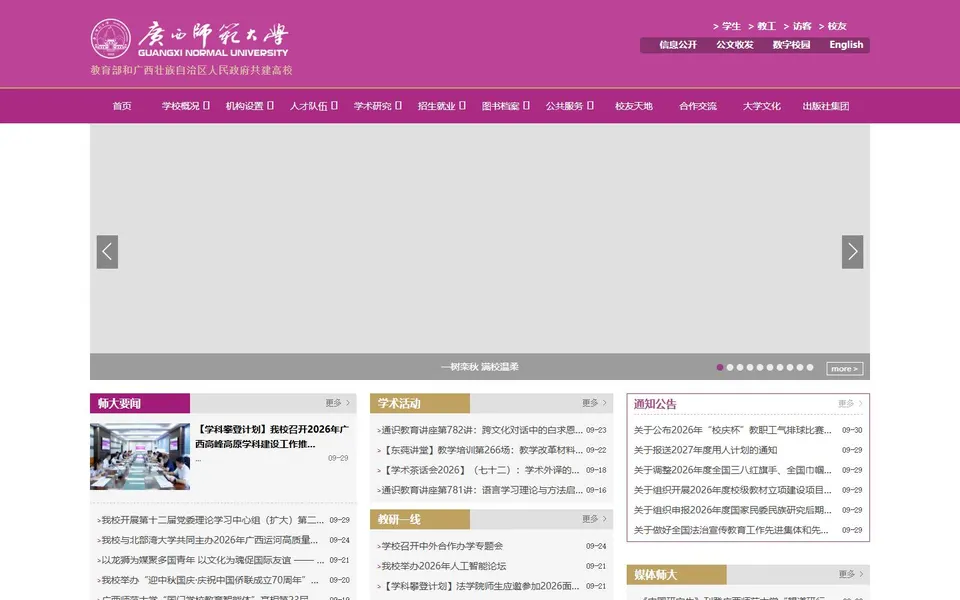This screenshot has height=600, width=960.
Task: Open notice 关于调整2026年度全国三八红旗手
Action: [x=733, y=470]
